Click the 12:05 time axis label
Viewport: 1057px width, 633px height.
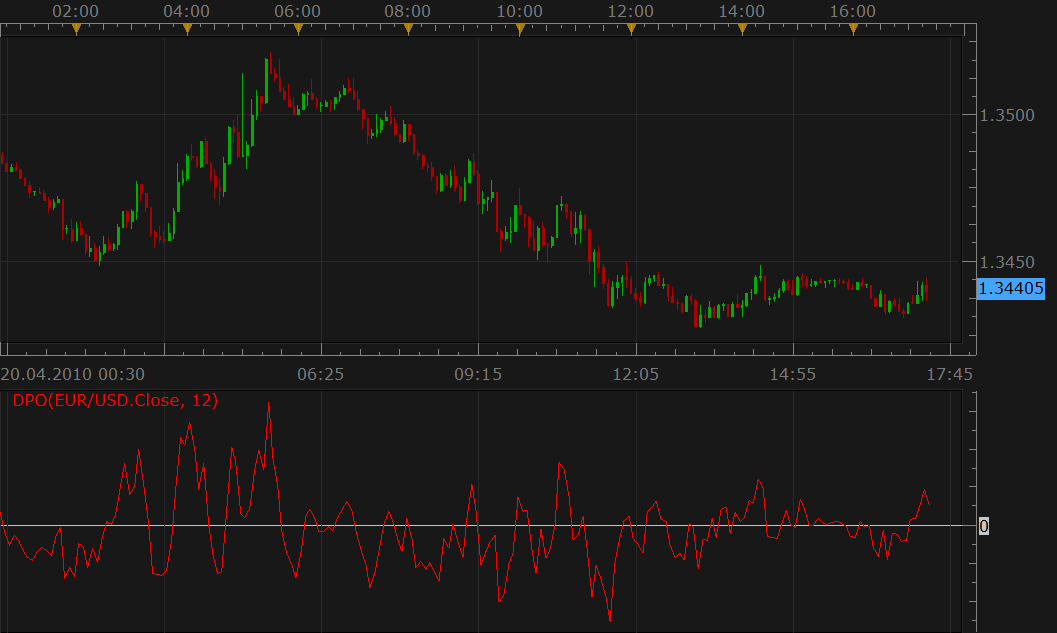636,374
